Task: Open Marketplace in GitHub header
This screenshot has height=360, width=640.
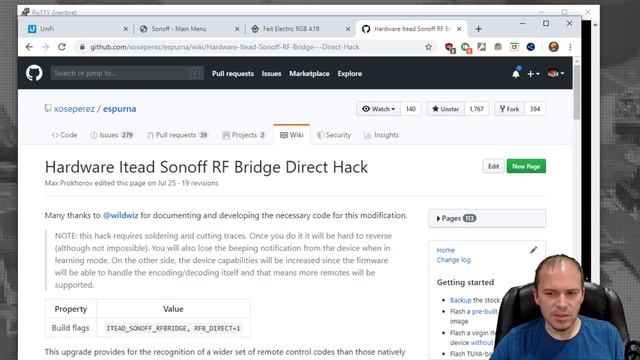Action: coord(309,73)
